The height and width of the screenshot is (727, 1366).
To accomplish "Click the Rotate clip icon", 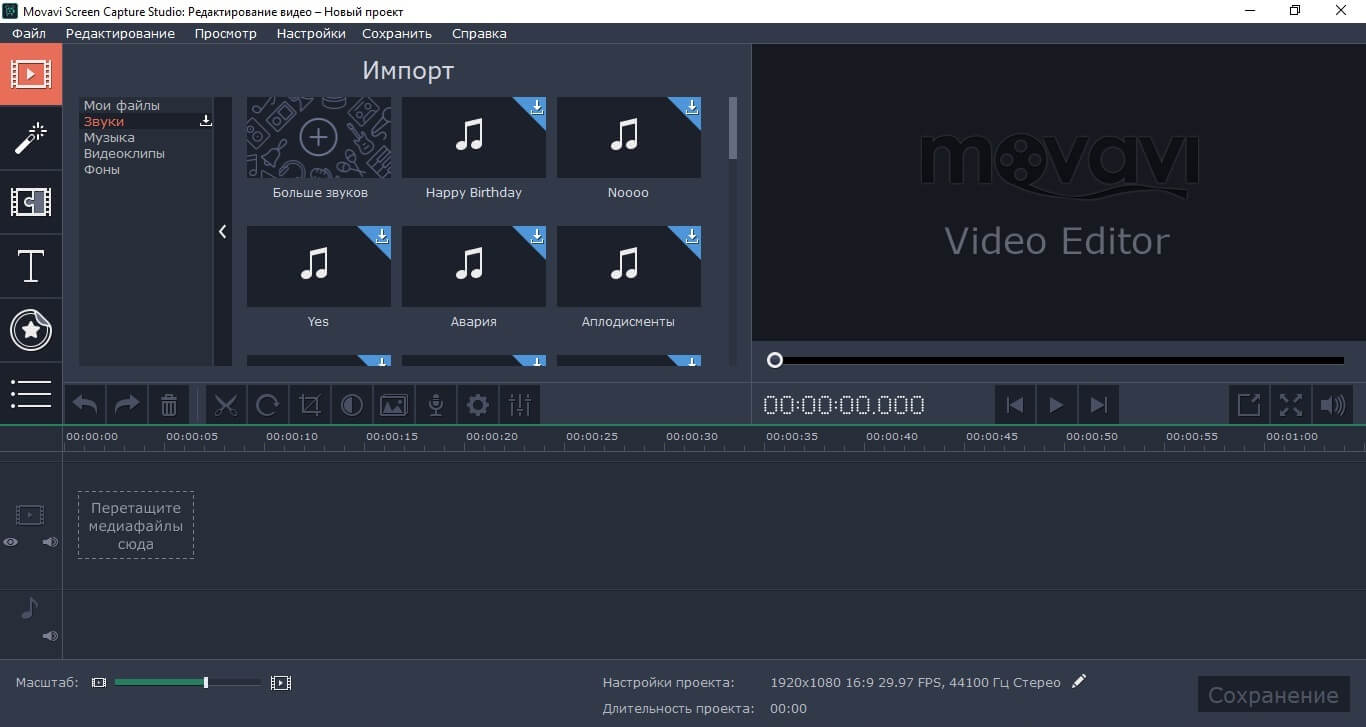I will tap(268, 405).
